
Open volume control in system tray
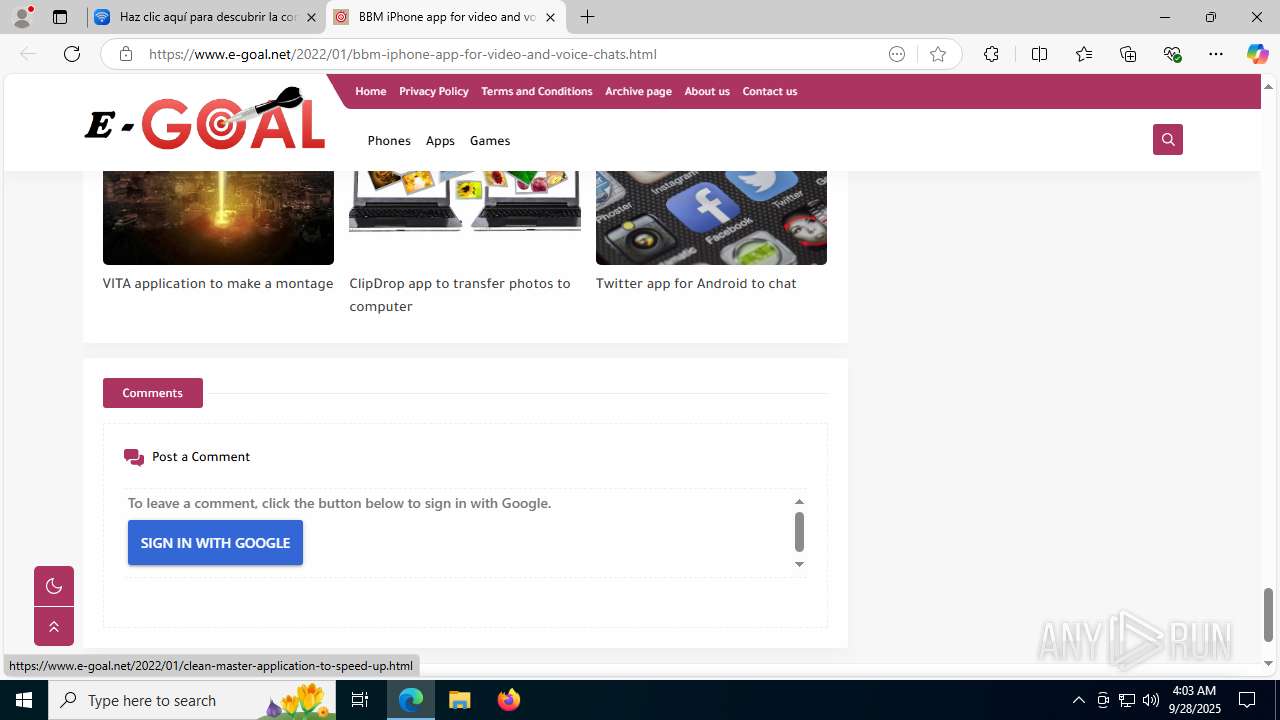[1151, 700]
